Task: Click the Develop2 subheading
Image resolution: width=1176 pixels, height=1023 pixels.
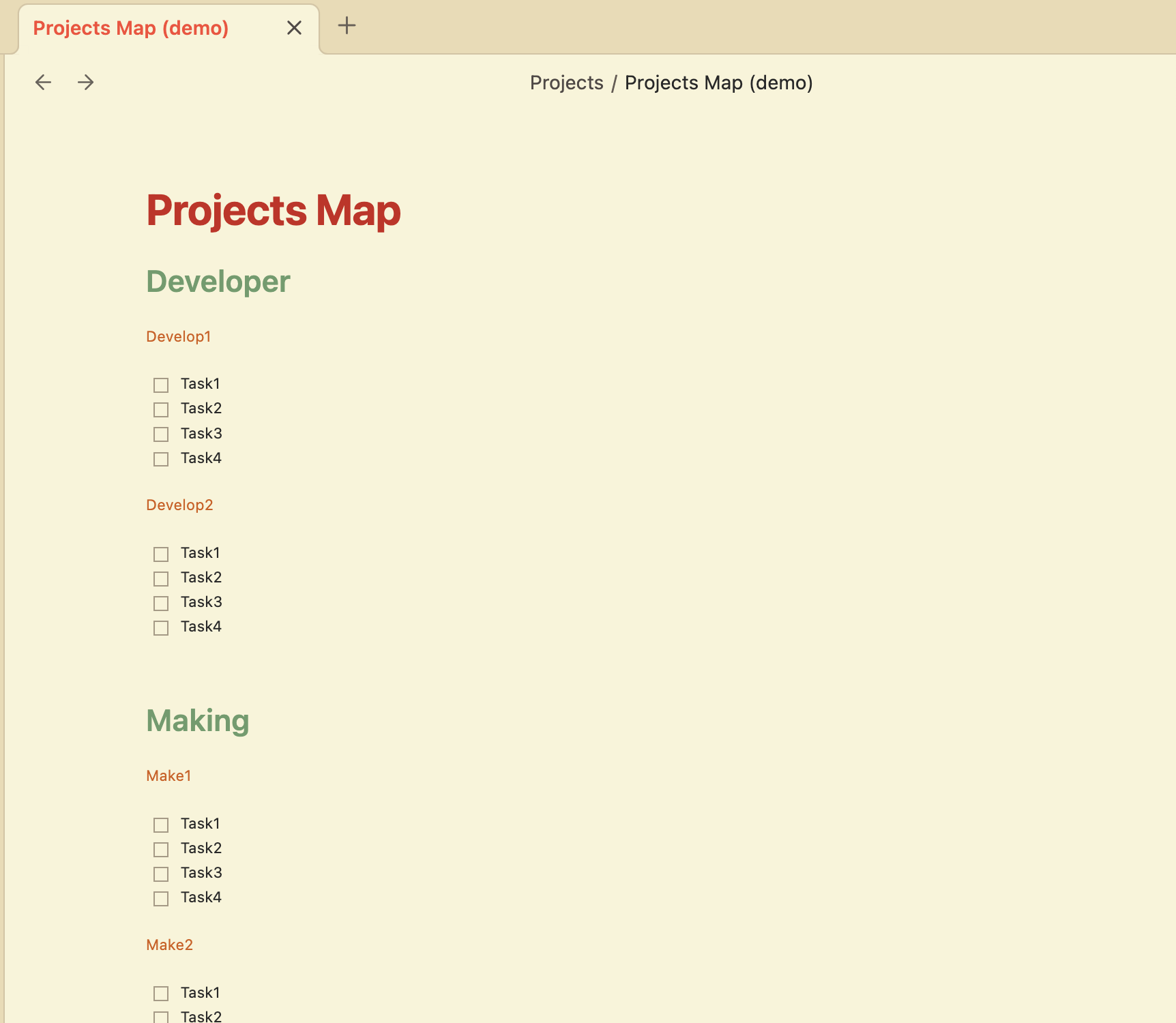Action: (179, 505)
